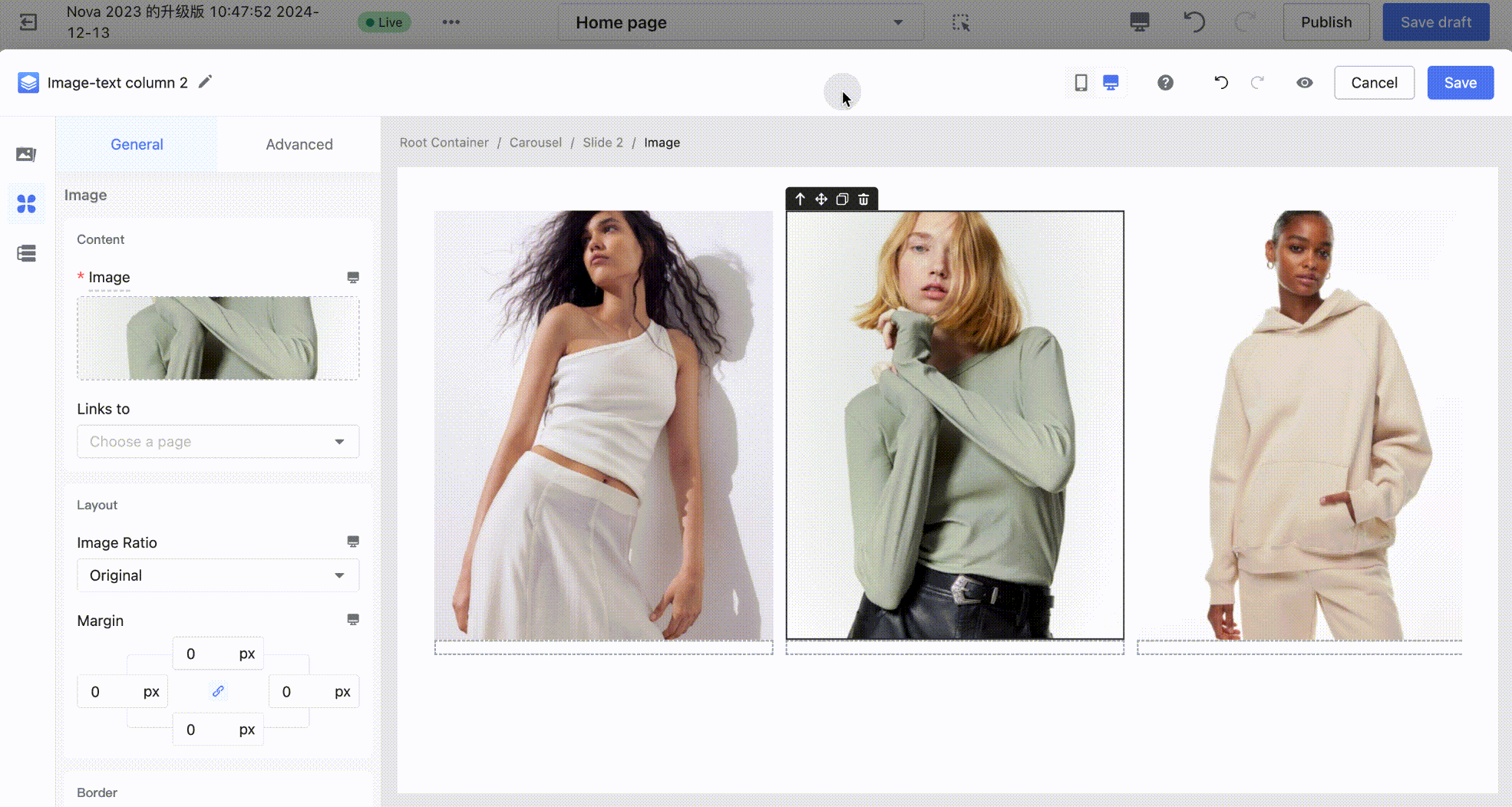
Task: Select parent element with up arrow icon
Action: [x=800, y=199]
